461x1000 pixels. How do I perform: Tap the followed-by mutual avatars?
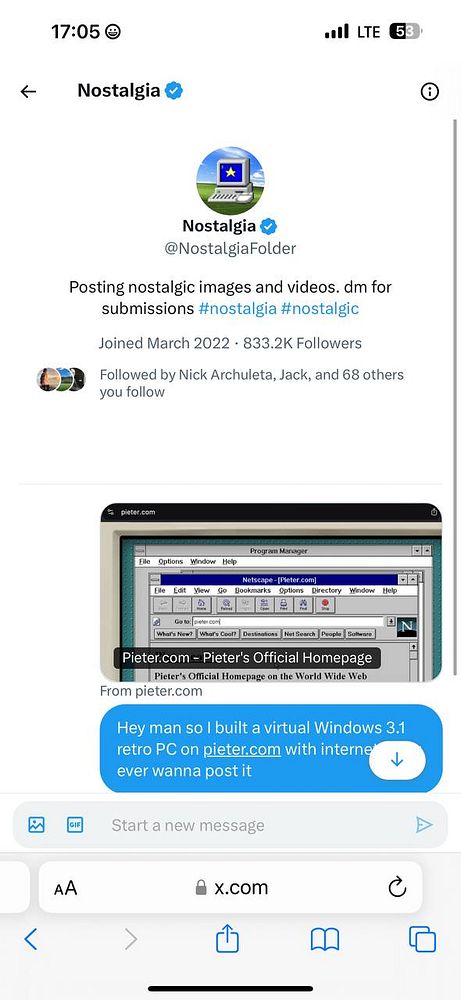pos(61,379)
